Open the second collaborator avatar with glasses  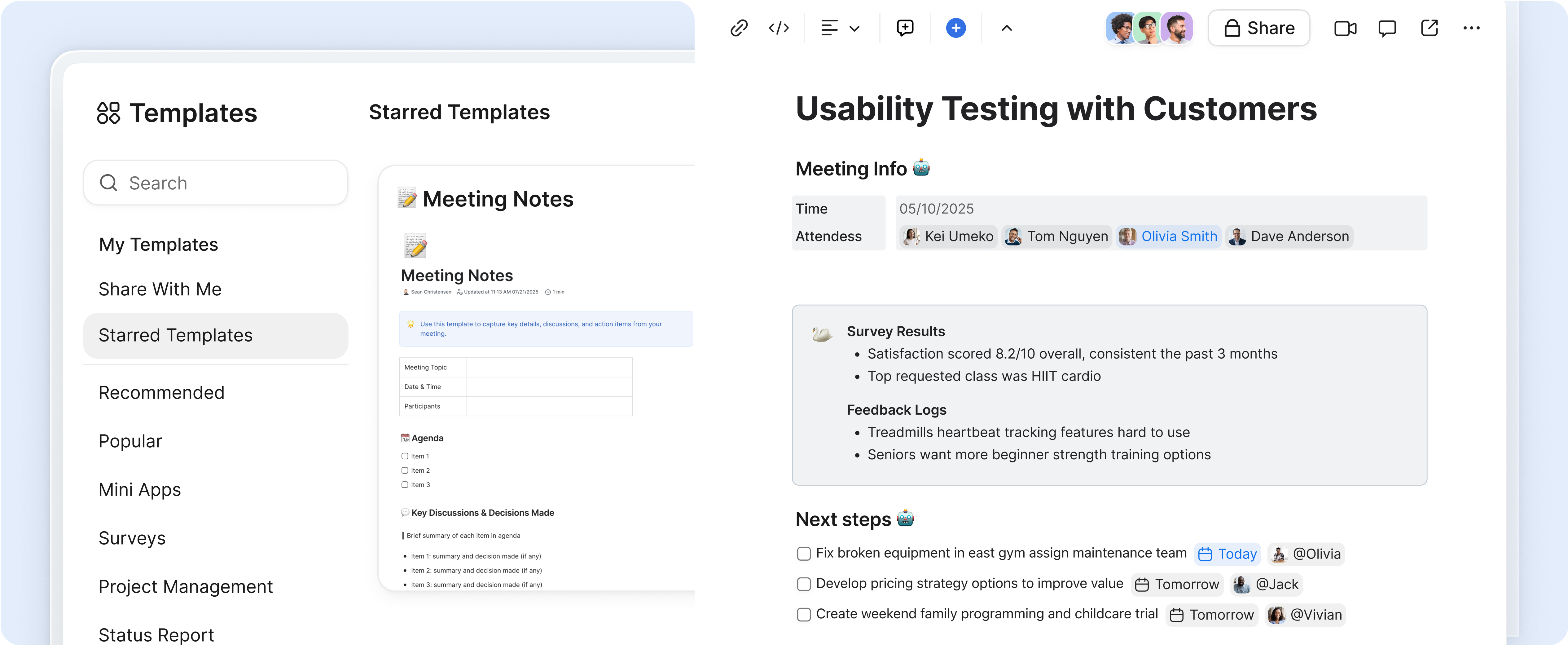point(1149,28)
